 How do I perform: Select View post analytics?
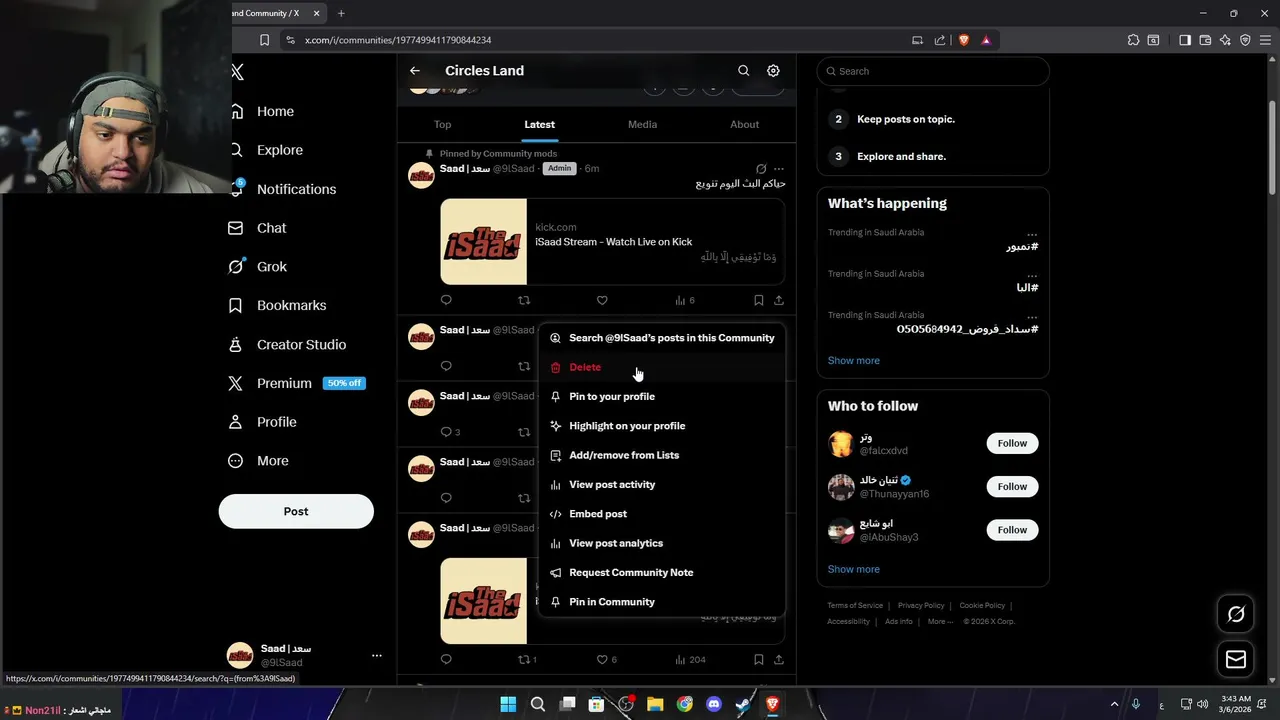point(661,543)
